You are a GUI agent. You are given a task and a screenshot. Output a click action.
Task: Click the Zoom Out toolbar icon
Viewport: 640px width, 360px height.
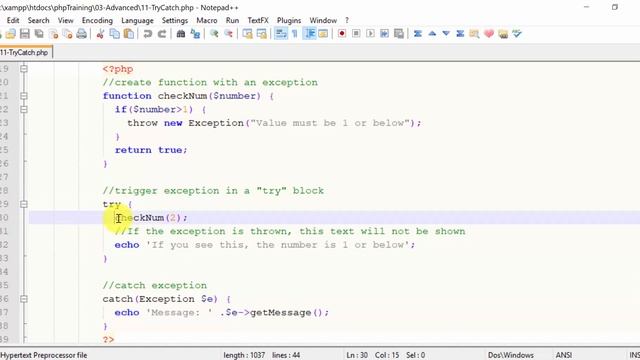point(229,34)
